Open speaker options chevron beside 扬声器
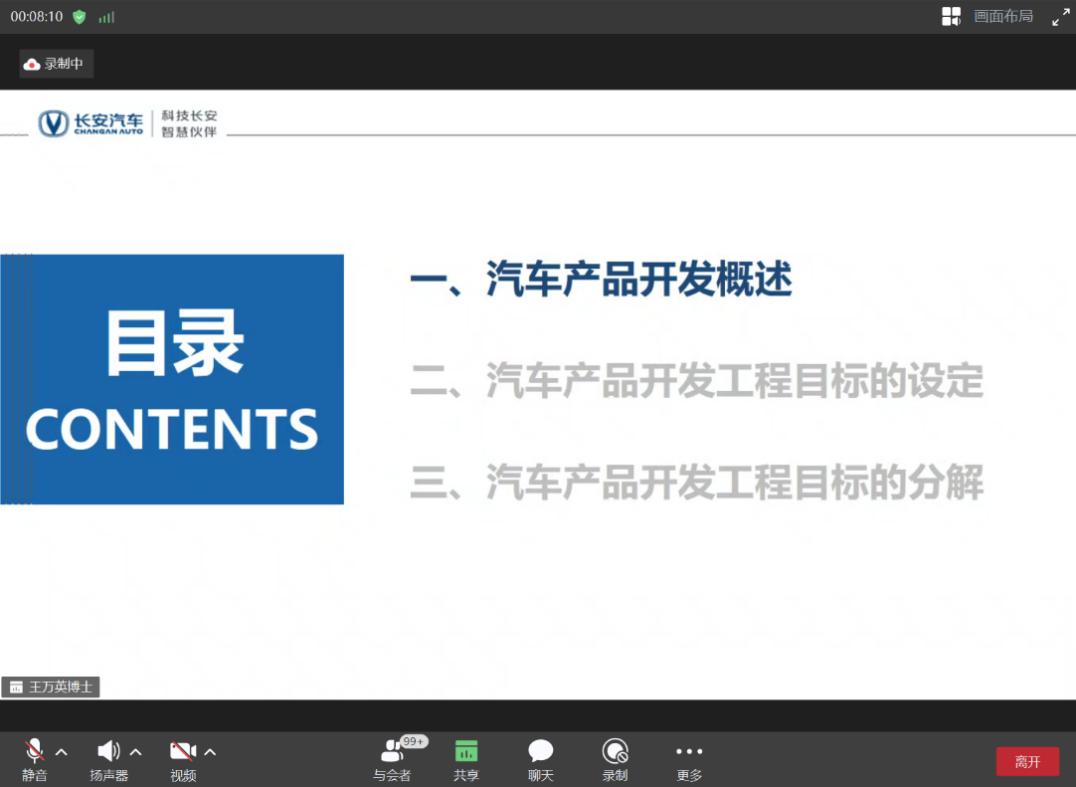1076x787 pixels. (x=136, y=752)
